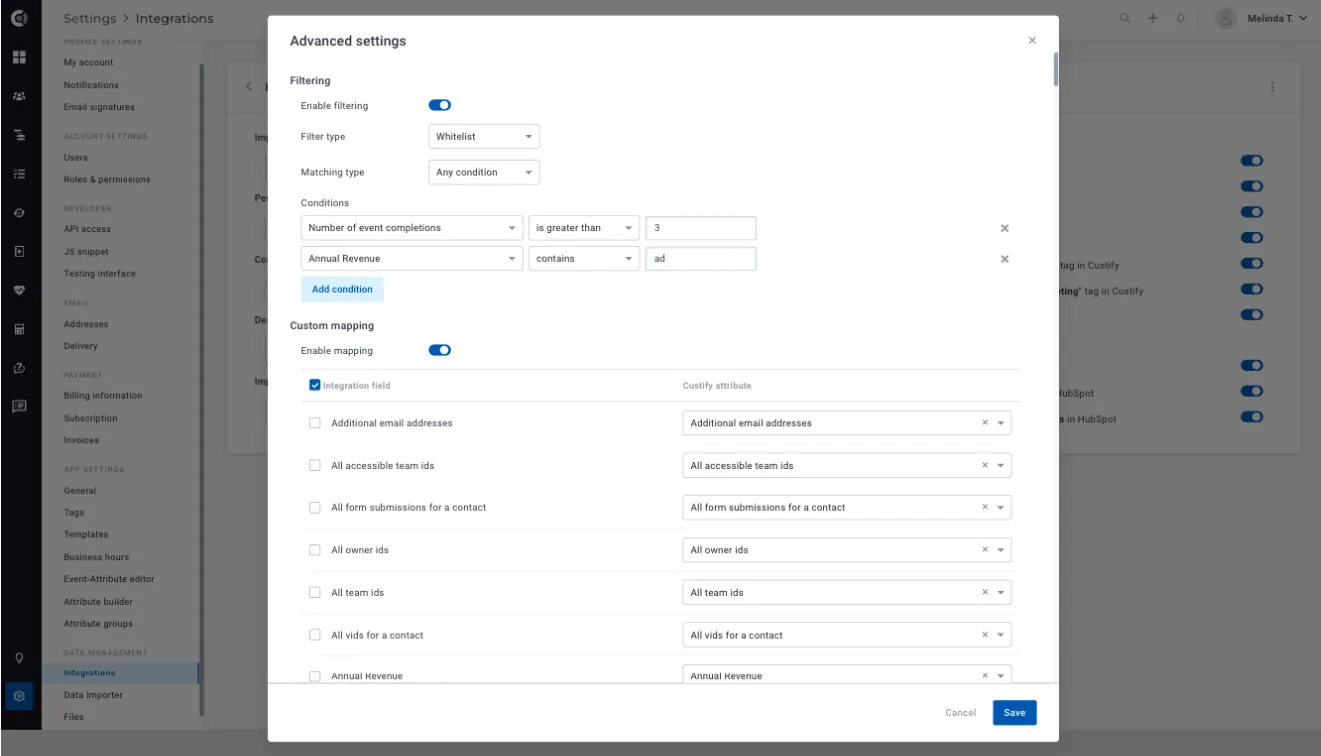The image size is (1321, 756).
Task: Open the dashboard grid icon in left rail
Action: pos(19,57)
